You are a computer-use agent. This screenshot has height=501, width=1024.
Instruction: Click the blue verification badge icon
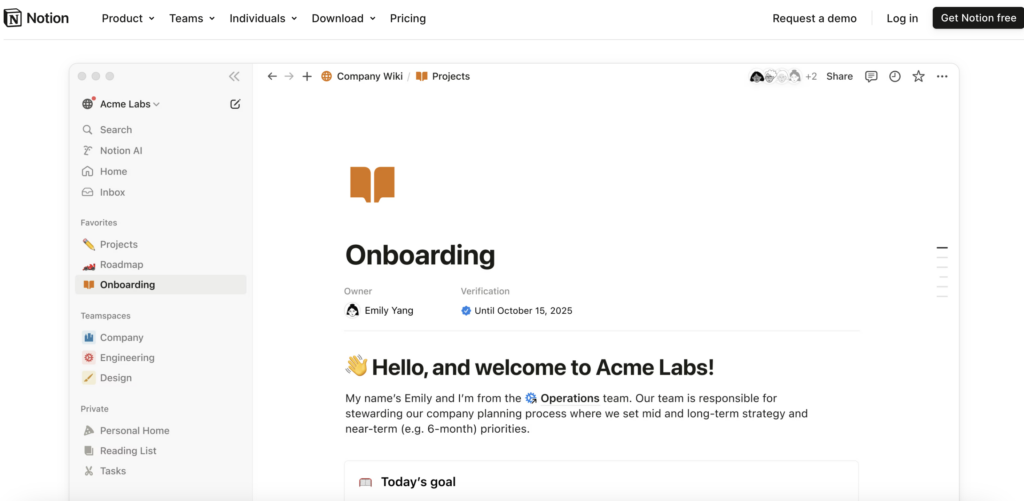click(x=466, y=311)
